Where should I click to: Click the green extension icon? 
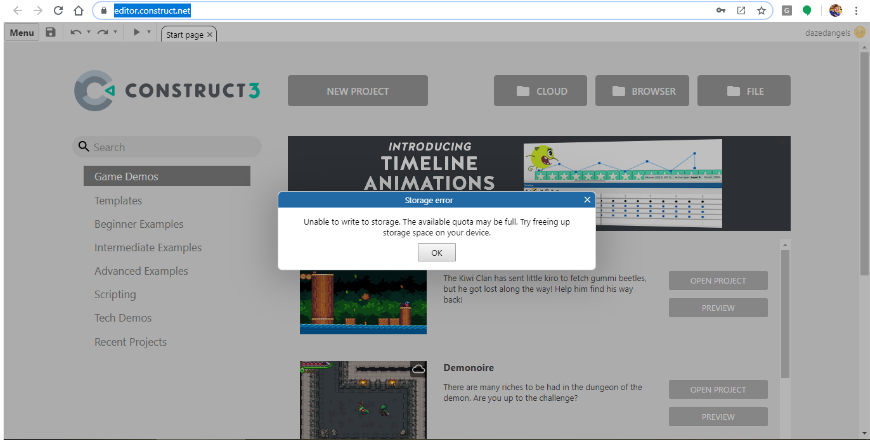pyautogui.click(x=807, y=11)
